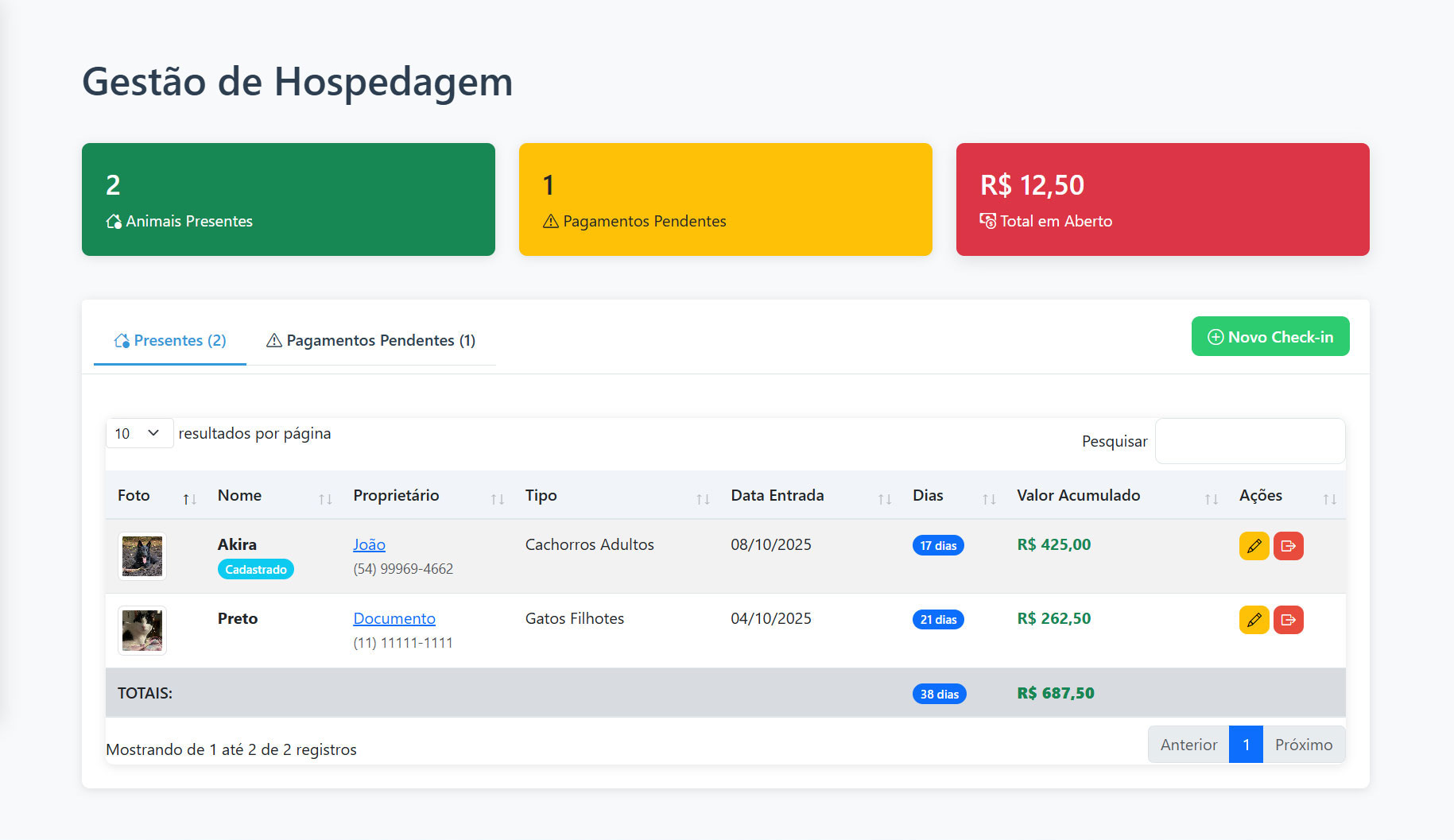Sort table by Tipo column

pos(702,498)
